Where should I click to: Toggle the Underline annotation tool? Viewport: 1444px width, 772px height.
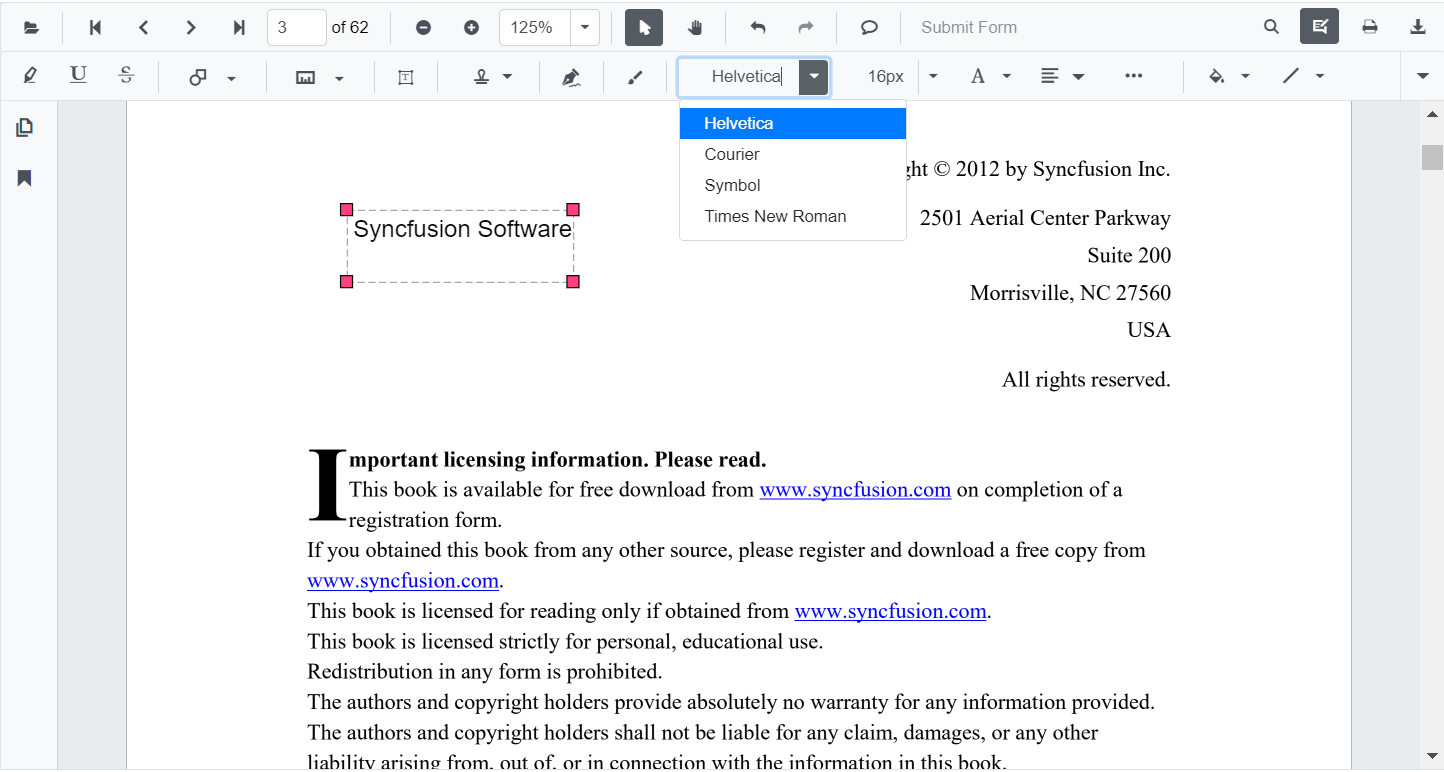(77, 76)
